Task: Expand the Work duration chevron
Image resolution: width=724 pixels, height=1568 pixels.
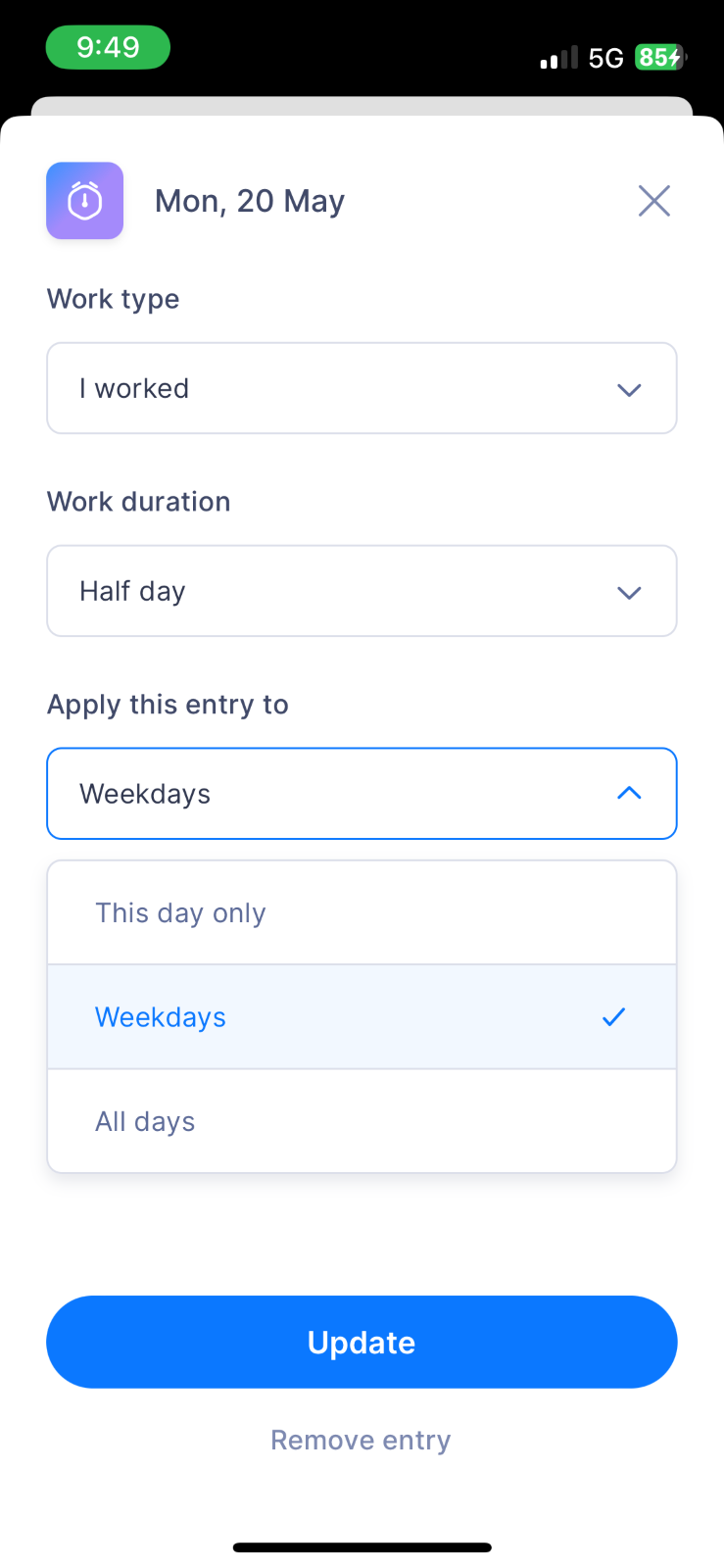Action: tap(629, 592)
